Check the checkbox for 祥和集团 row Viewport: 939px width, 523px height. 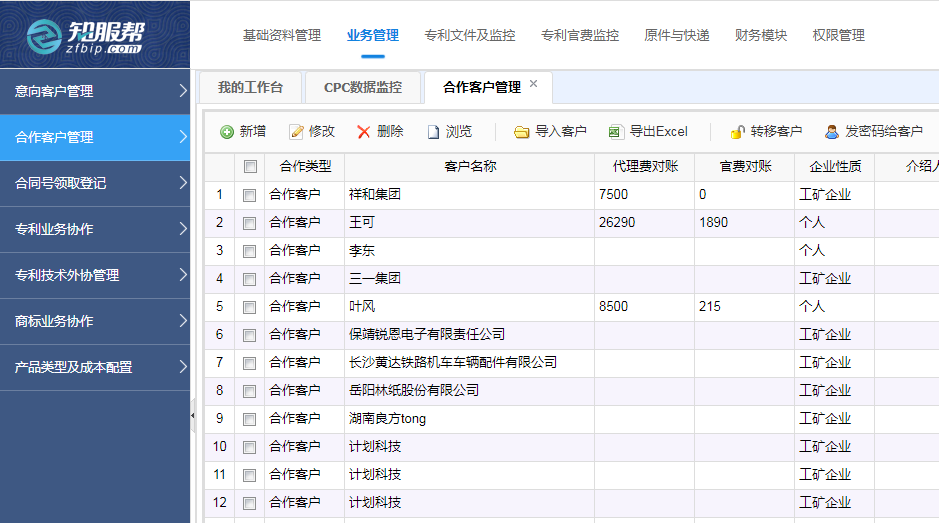click(250, 195)
